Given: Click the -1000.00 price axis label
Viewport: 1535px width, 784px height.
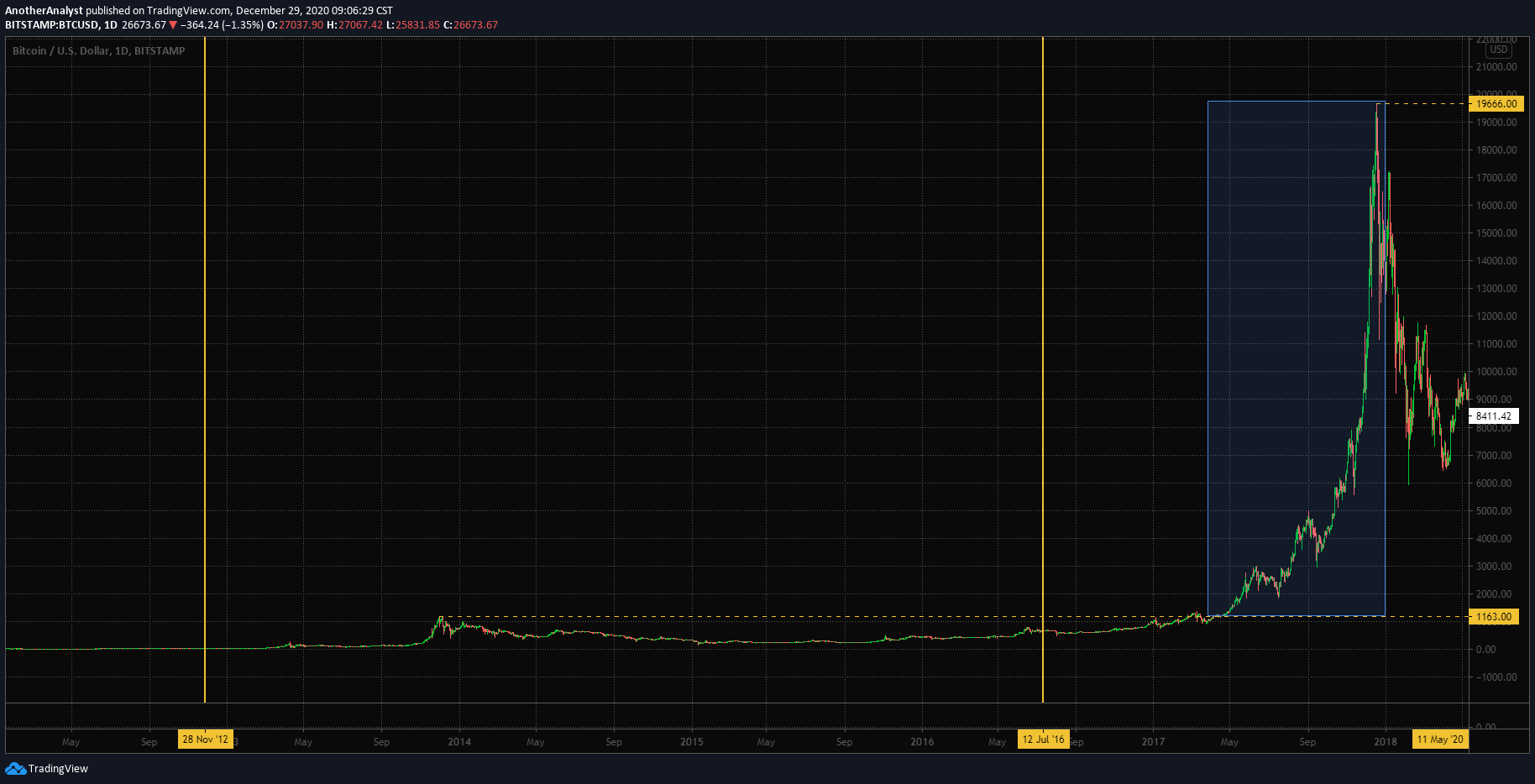Looking at the screenshot, I should (x=1497, y=677).
